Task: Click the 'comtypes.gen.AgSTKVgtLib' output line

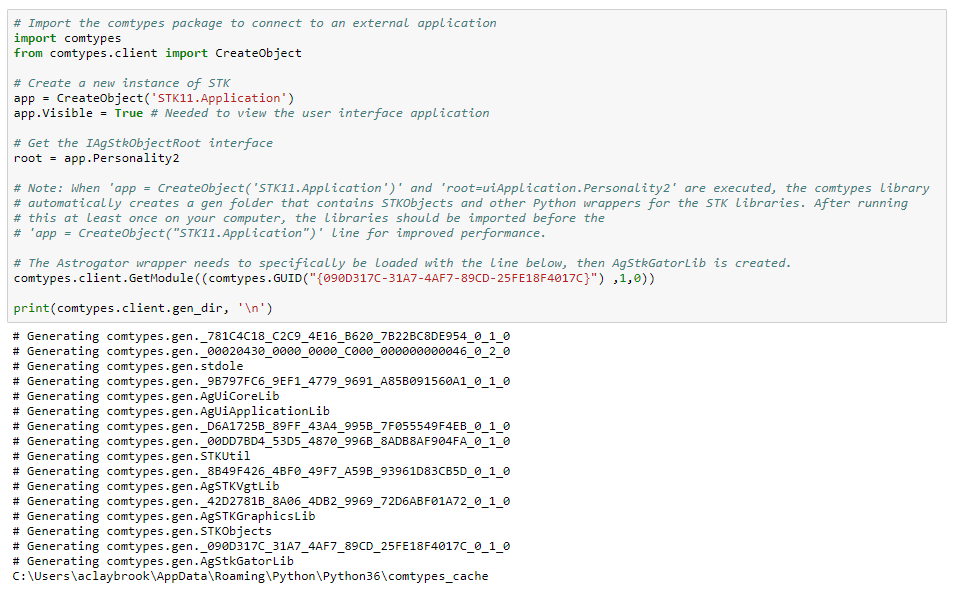Action: 146,486
